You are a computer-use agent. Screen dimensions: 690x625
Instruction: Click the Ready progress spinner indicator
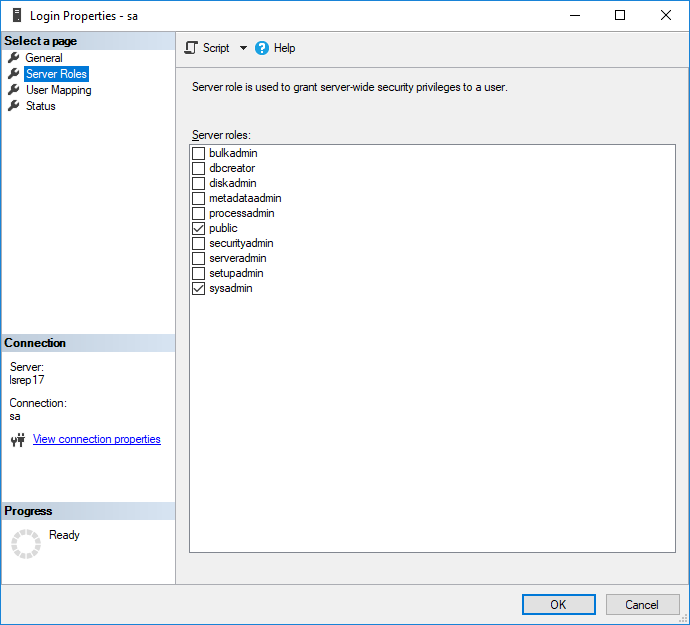(25, 543)
